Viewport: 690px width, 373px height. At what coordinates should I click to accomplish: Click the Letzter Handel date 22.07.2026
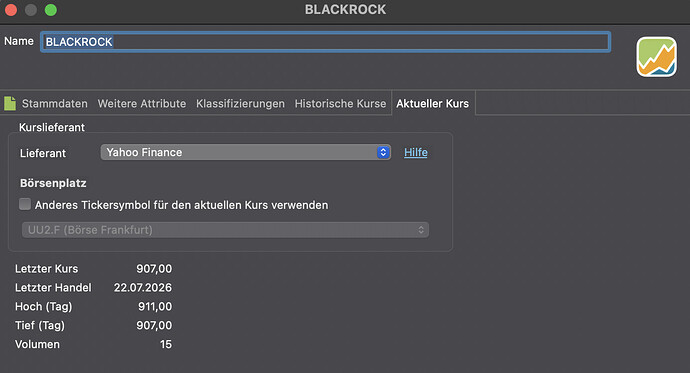(143, 287)
